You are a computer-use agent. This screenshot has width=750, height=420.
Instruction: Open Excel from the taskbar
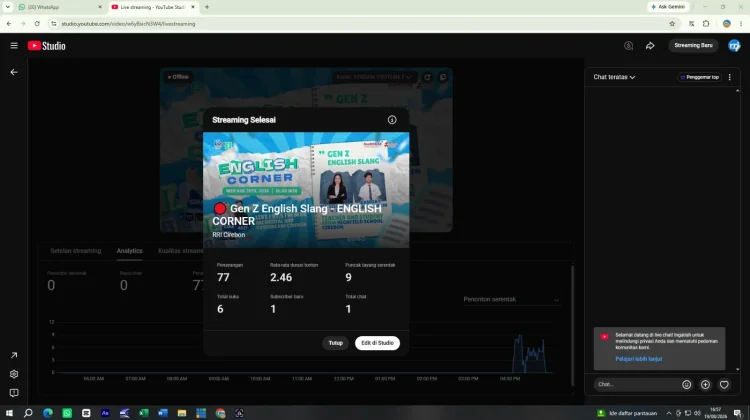pos(143,413)
